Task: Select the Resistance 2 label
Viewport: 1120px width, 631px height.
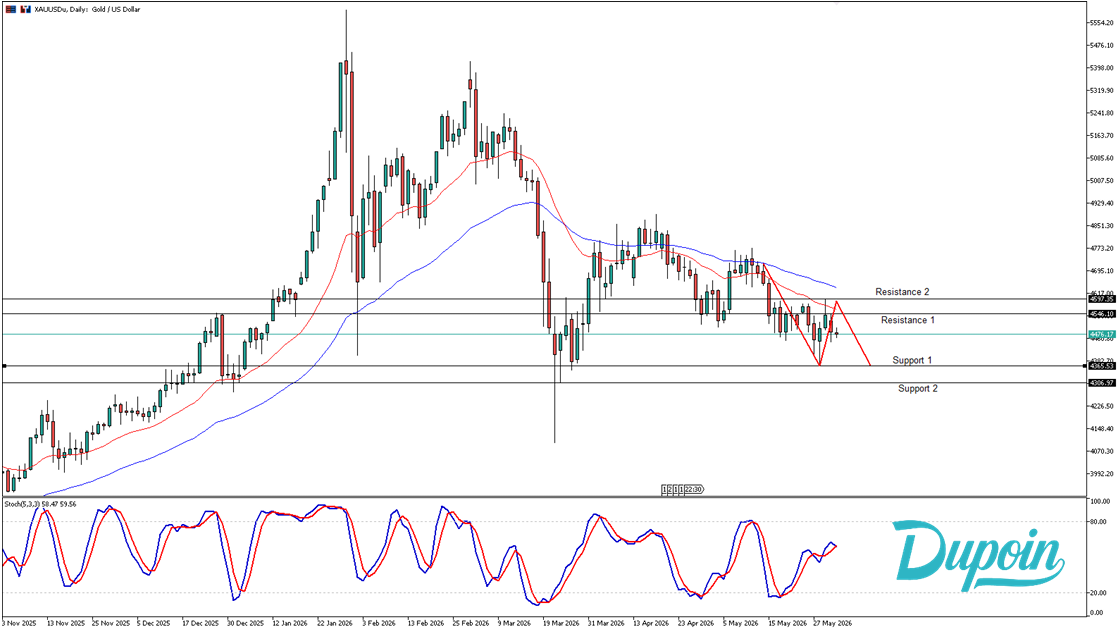Action: coord(902,292)
